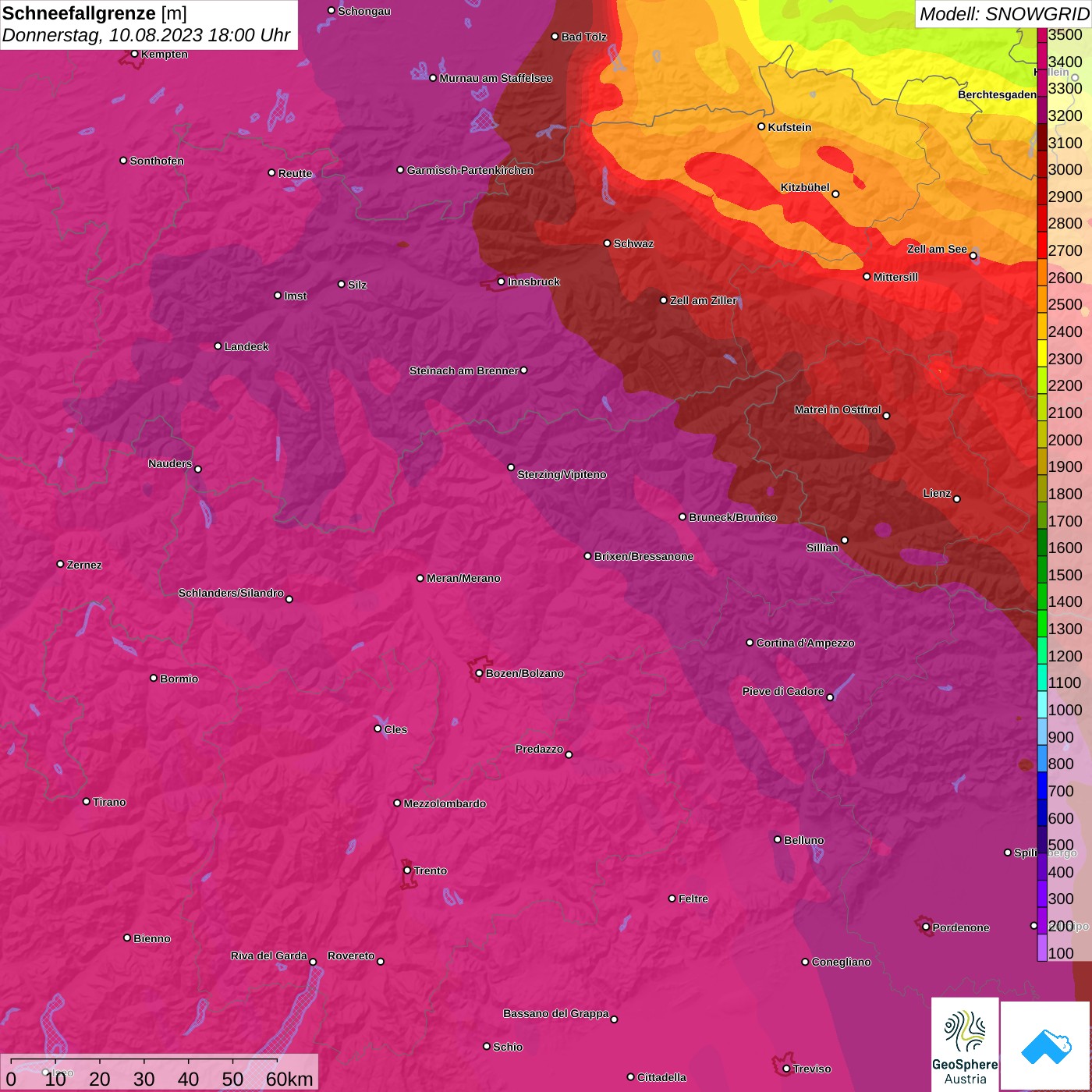
Task: Click the Kitzbühel location dot
Action: pyautogui.click(x=835, y=193)
